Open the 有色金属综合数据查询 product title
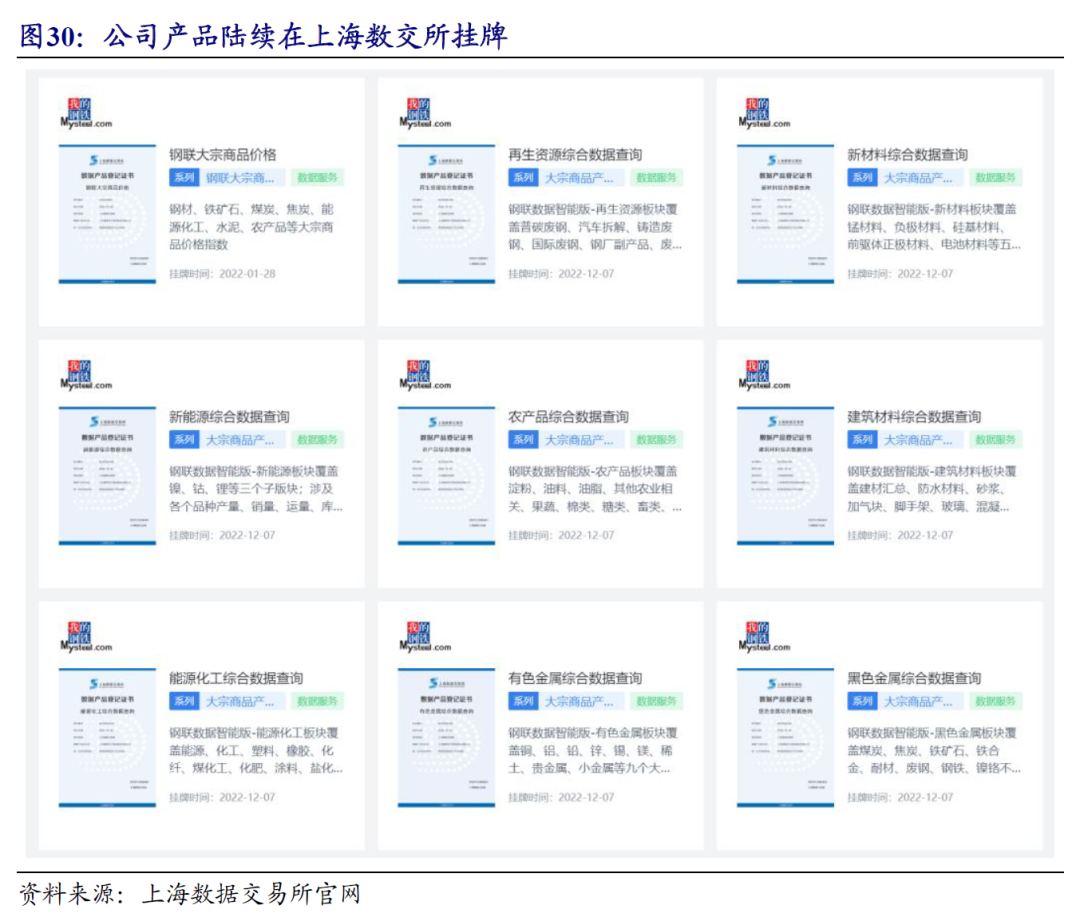 click(x=575, y=678)
